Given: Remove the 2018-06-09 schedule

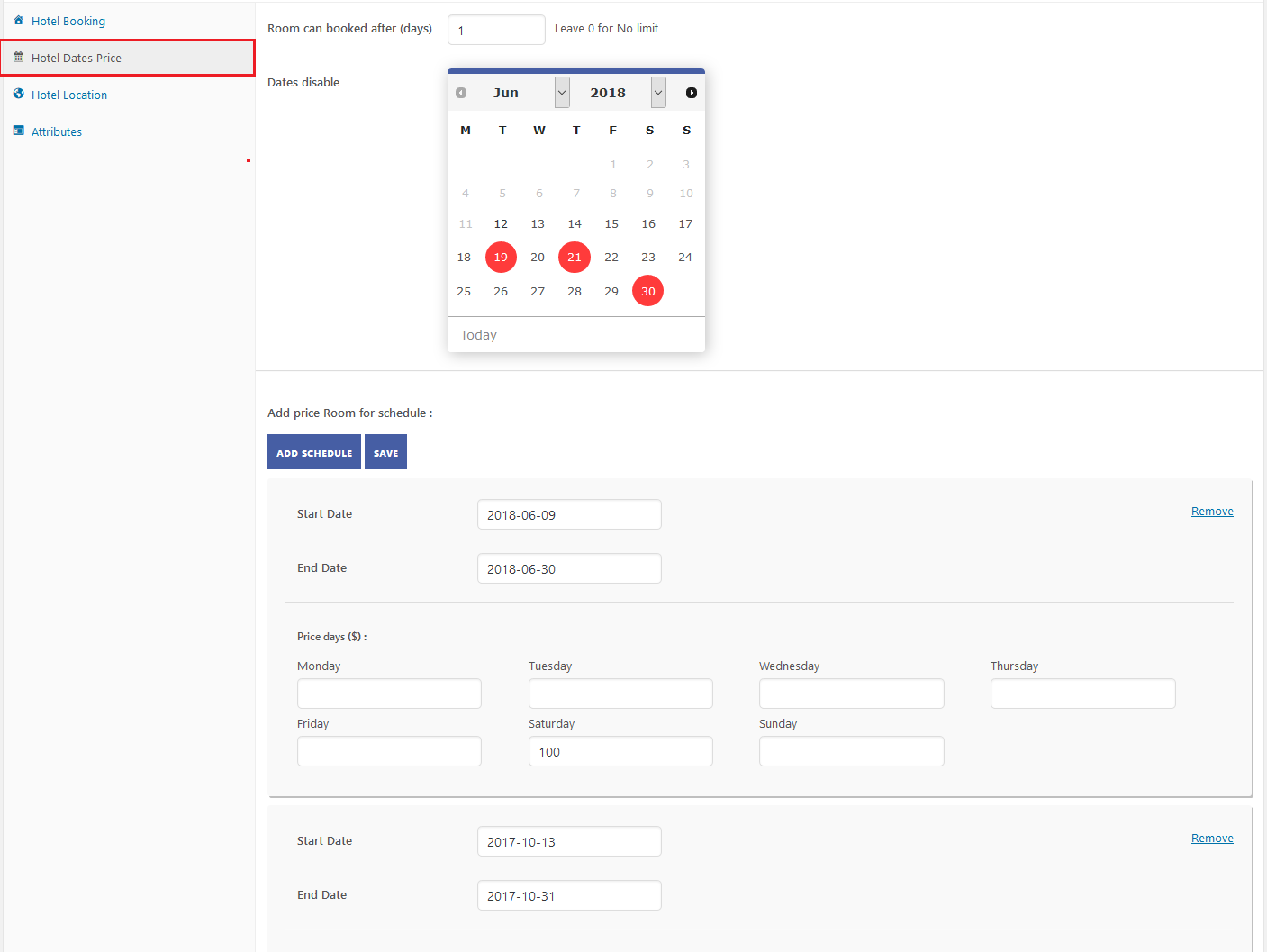Looking at the screenshot, I should [1212, 512].
